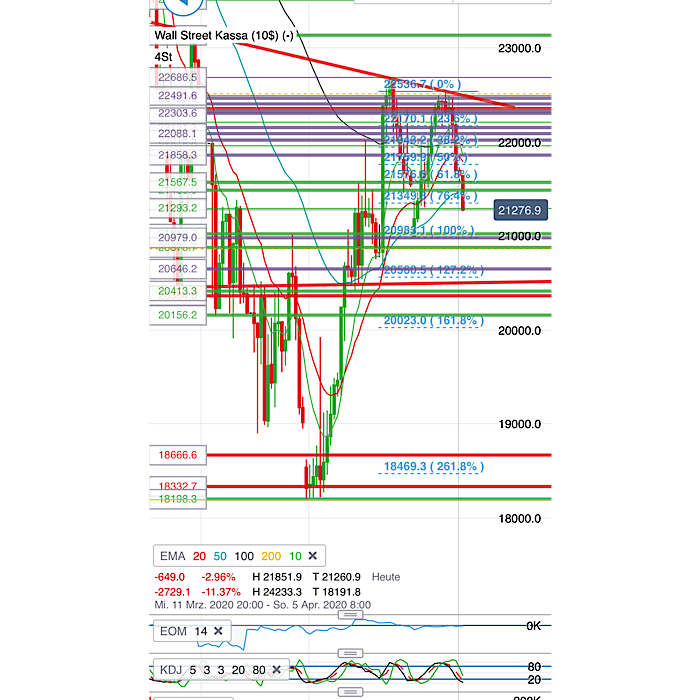
Task: Select the Fibonacci 61.8% level label
Action: coord(430,174)
